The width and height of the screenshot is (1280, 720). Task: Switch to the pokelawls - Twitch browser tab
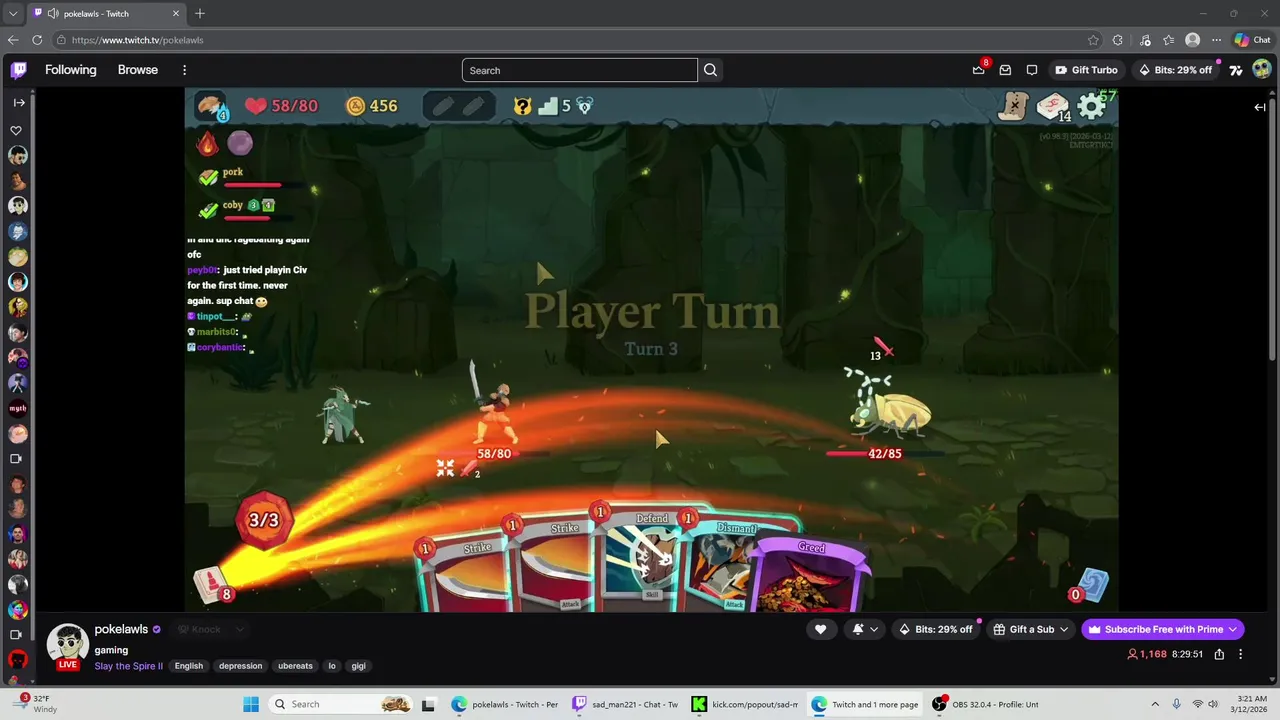pos(107,14)
